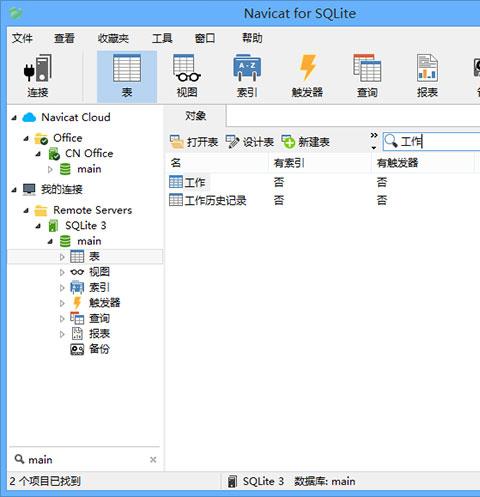Click 2 个项目已找到 status text

click(45, 481)
